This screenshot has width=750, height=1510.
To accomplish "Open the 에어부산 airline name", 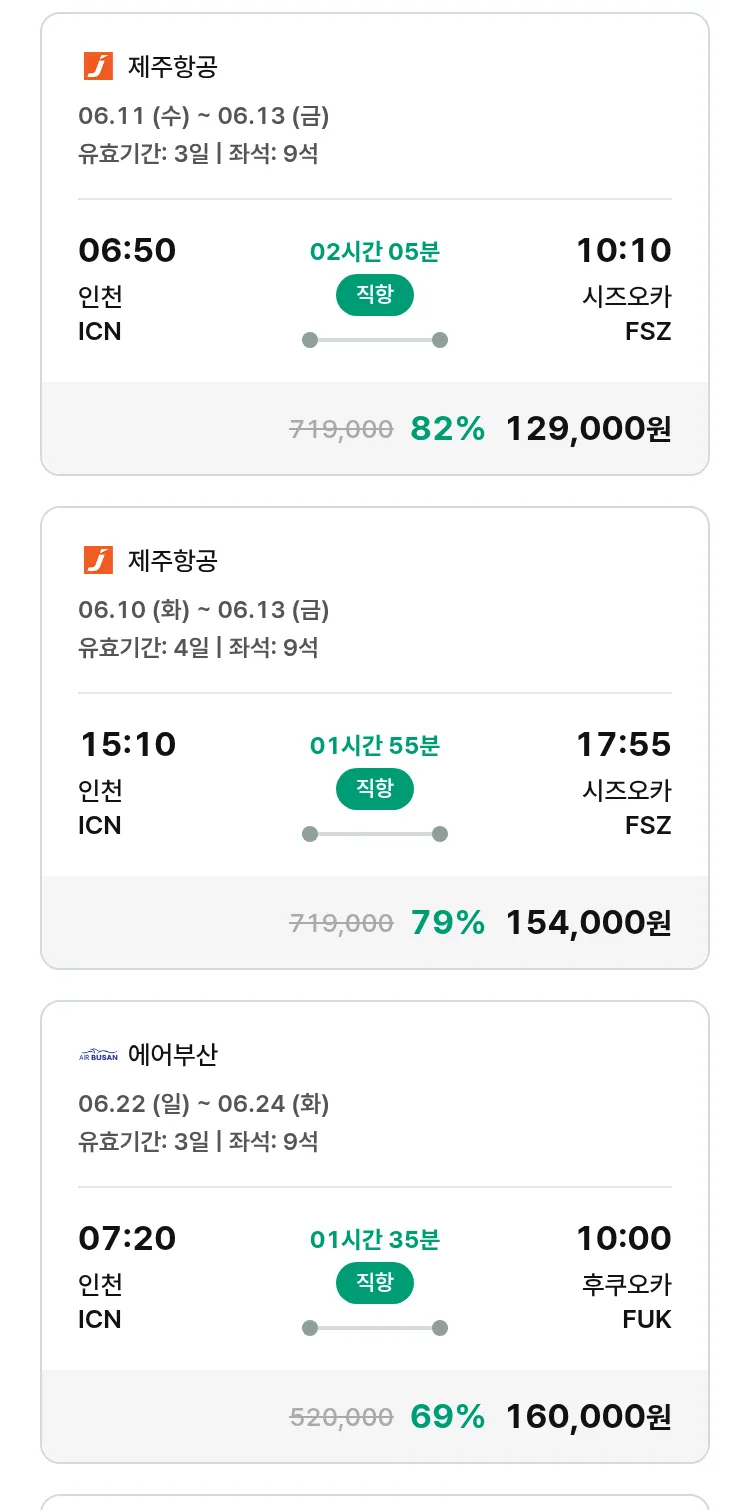I will [x=173, y=1055].
